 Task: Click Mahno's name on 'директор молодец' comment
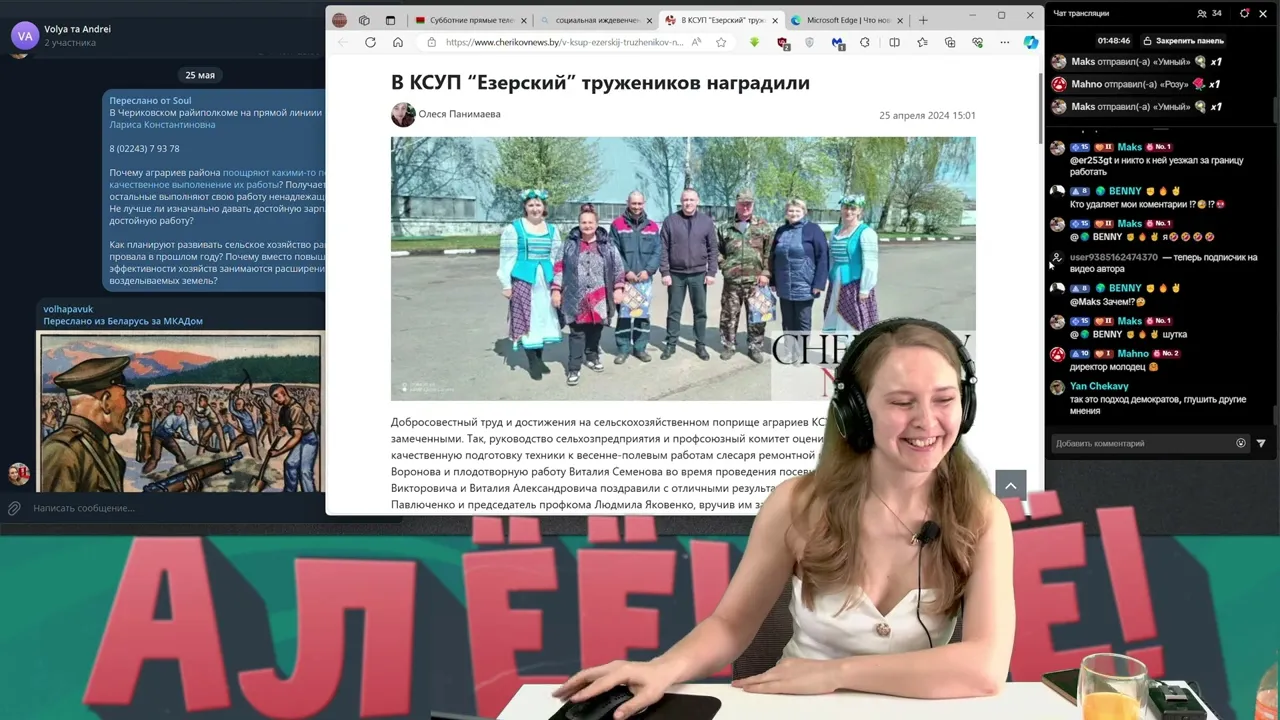coord(1133,354)
